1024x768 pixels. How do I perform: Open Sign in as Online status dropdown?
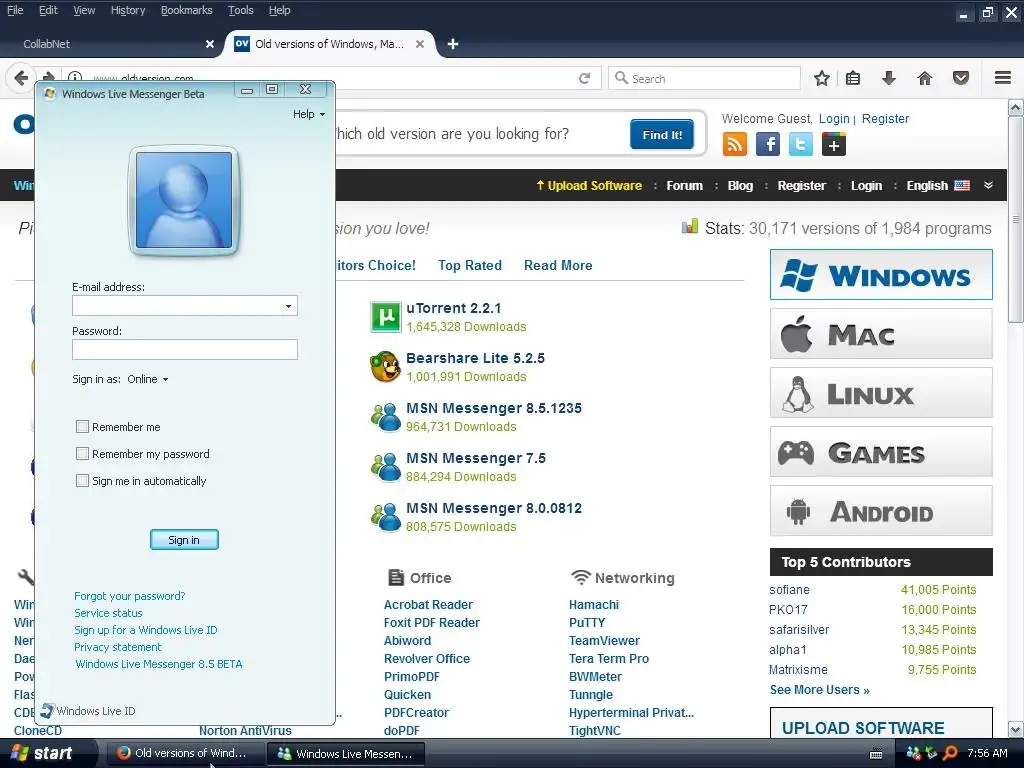click(148, 379)
